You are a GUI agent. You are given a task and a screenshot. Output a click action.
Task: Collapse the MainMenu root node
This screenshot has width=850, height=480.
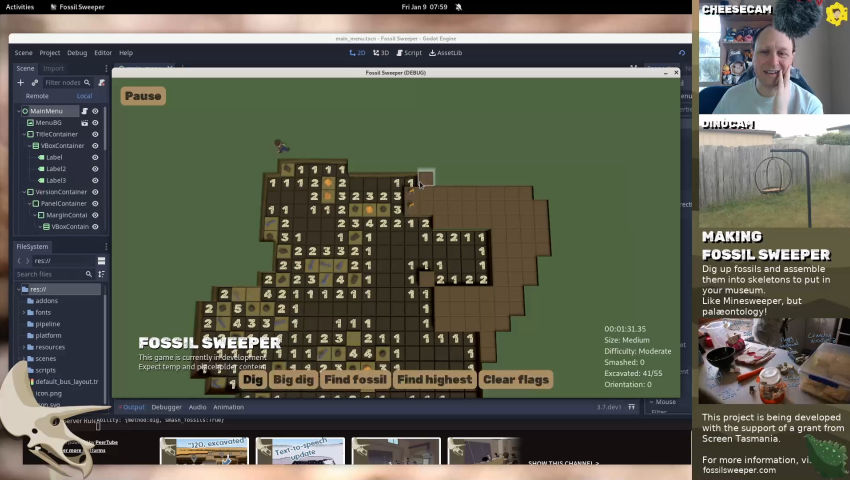[19, 111]
